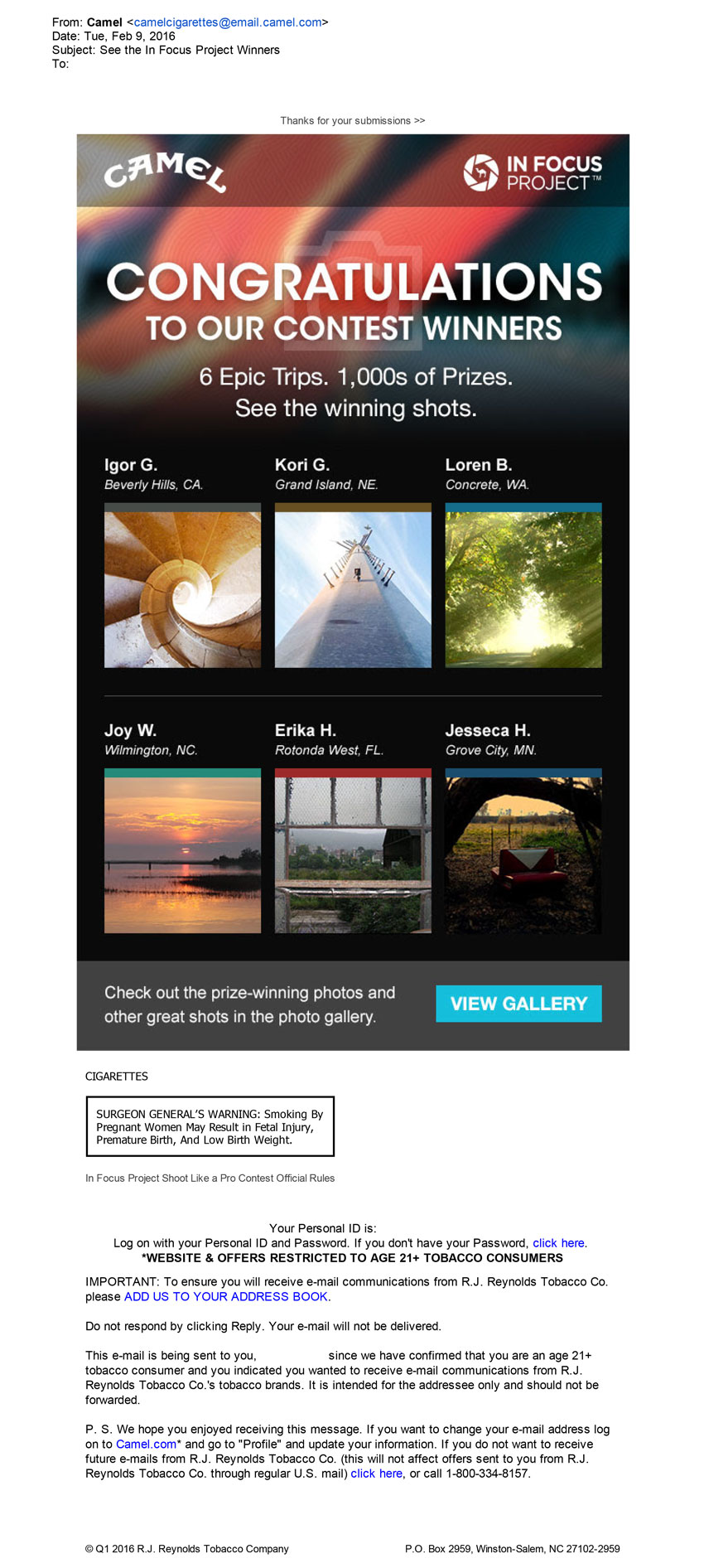Click the 'Check out the prize-winning photos' text

point(249,1004)
